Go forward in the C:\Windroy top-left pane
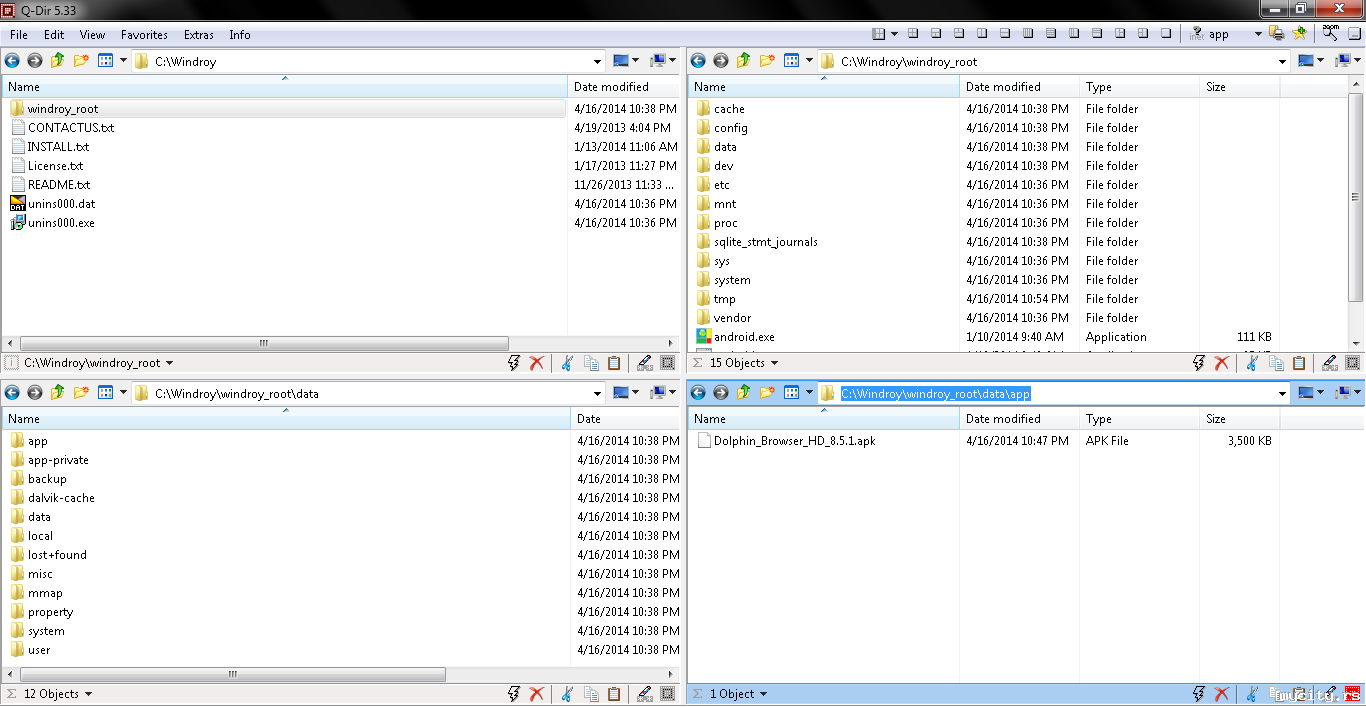Viewport: 1366px width, 707px height. (x=35, y=61)
